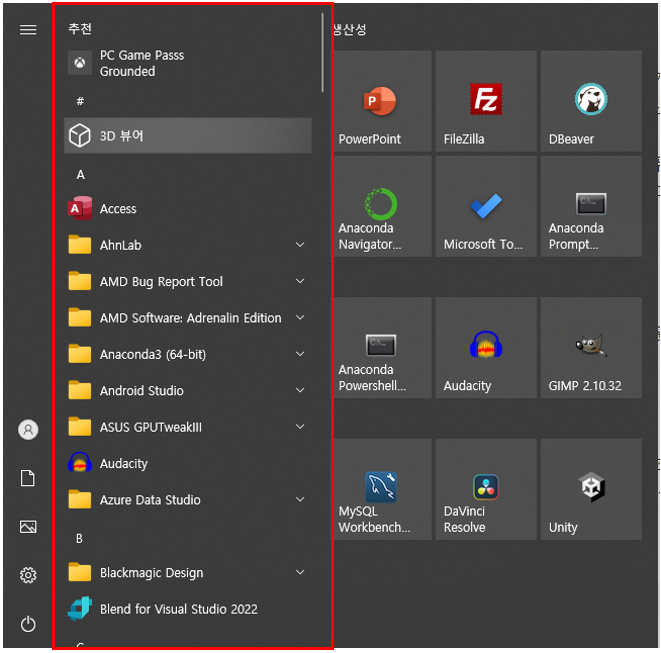Open the hamburger menu at top of Start
Viewport: 661px width, 653px height.
[28, 30]
